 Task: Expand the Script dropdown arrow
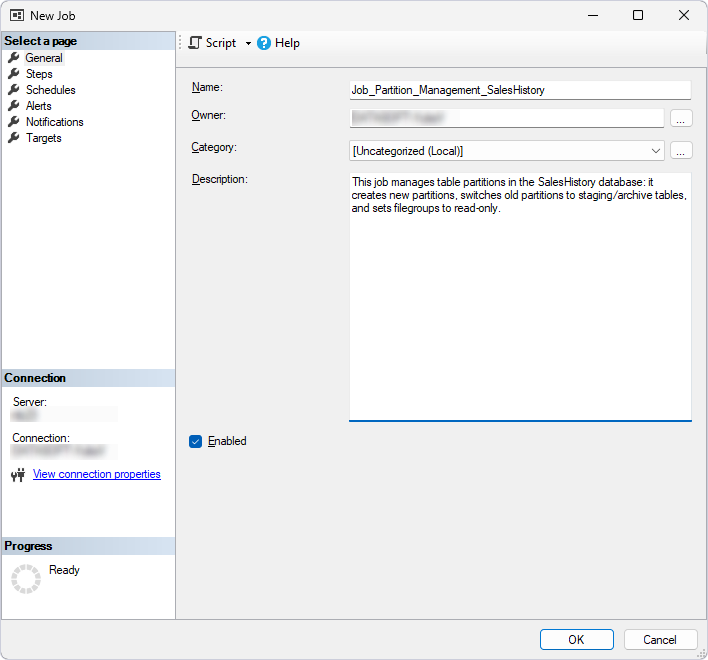tap(248, 43)
